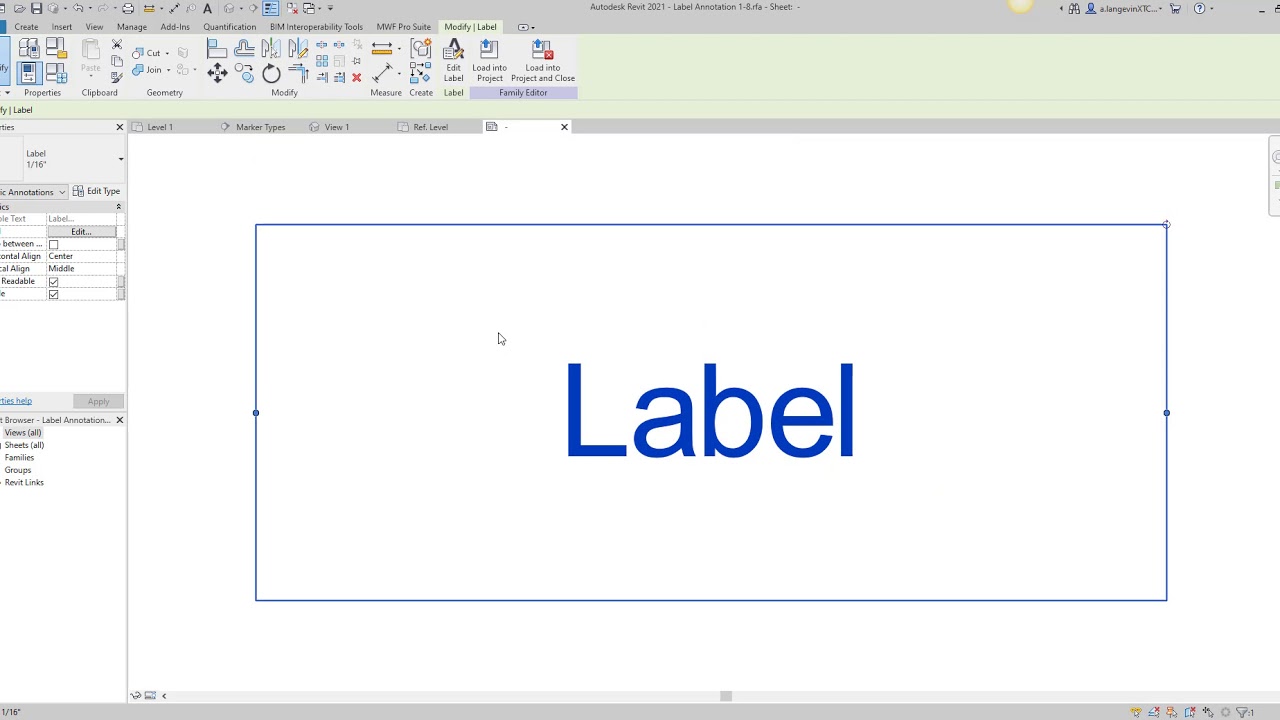Screen dimensions: 1280x720
Task: Select Views (all) in Project Browser
Action: coord(23,433)
